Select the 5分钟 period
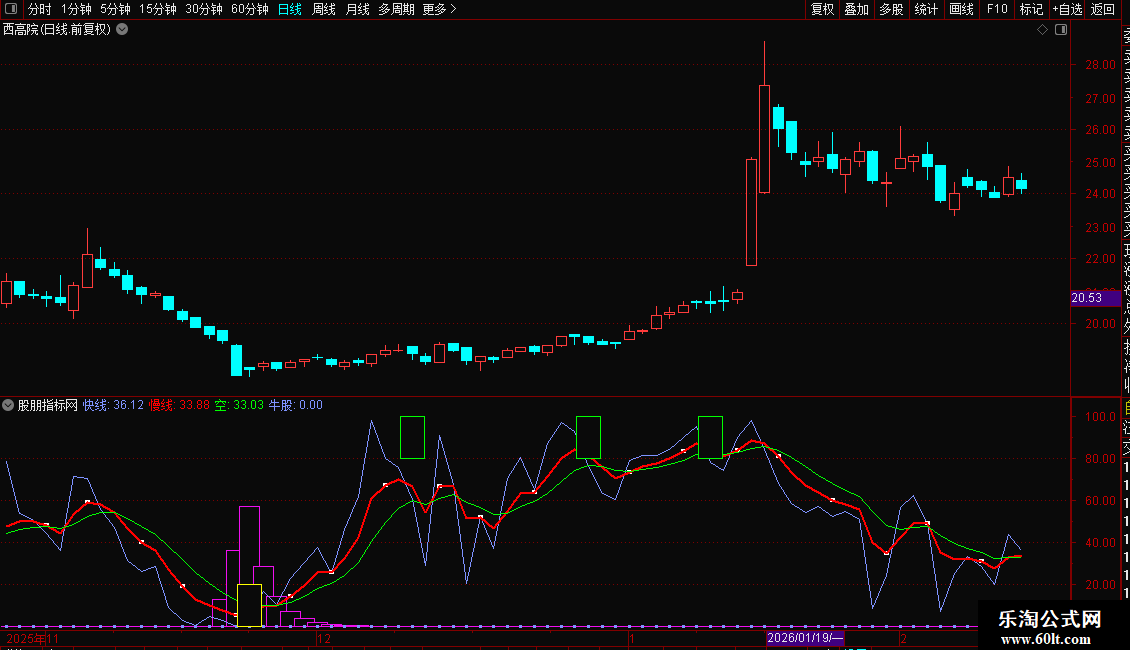The height and width of the screenshot is (650, 1130). 115,9
